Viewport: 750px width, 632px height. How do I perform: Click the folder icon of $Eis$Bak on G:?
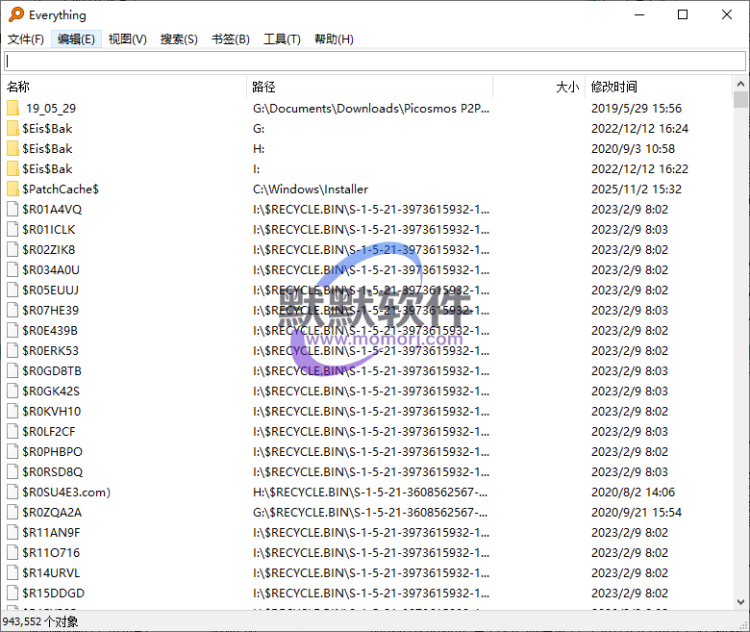(x=13, y=128)
